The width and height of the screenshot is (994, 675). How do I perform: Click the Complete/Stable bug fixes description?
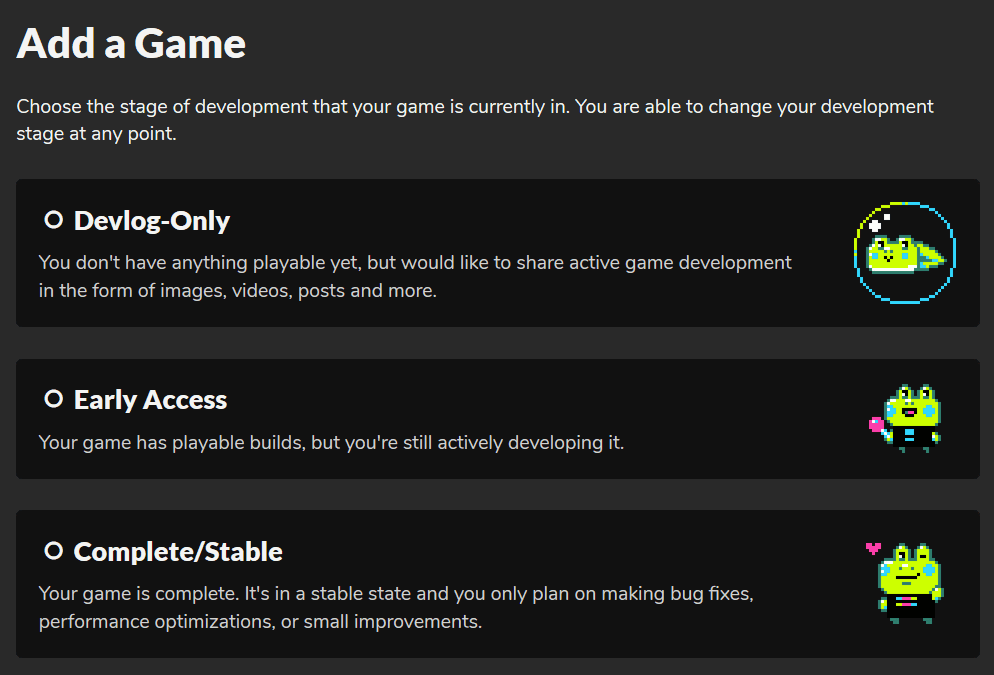[395, 607]
